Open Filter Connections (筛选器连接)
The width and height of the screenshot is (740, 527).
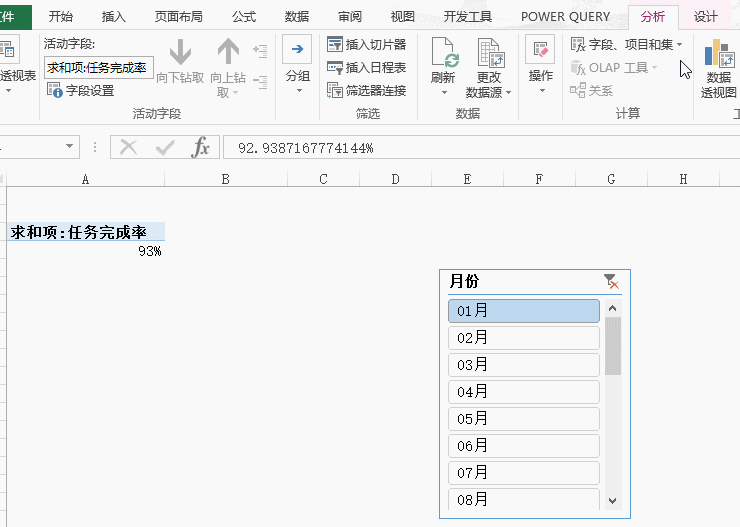(366, 91)
